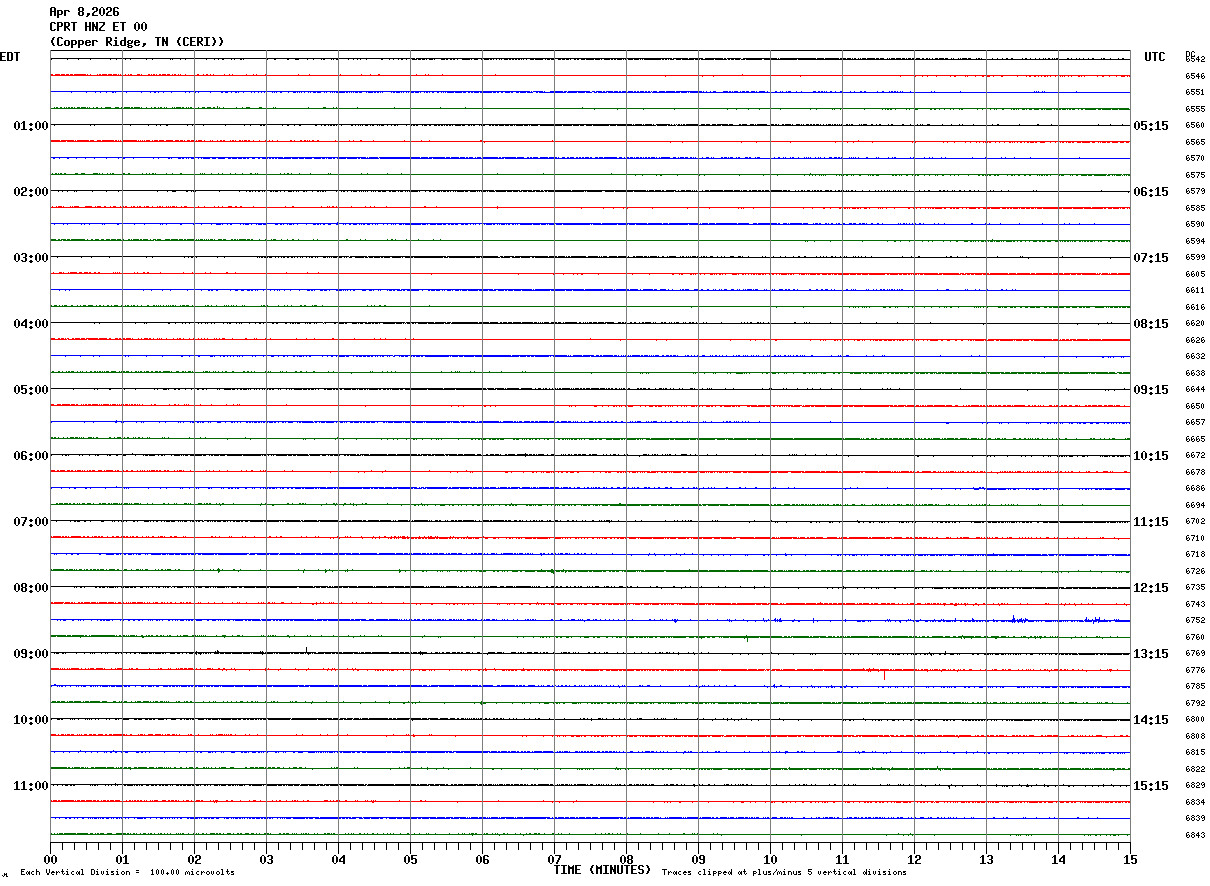Viewport: 1210px width, 886px height.
Task: Click the red downward spike on the 13:15 UTC red trace
Action: tap(884, 675)
